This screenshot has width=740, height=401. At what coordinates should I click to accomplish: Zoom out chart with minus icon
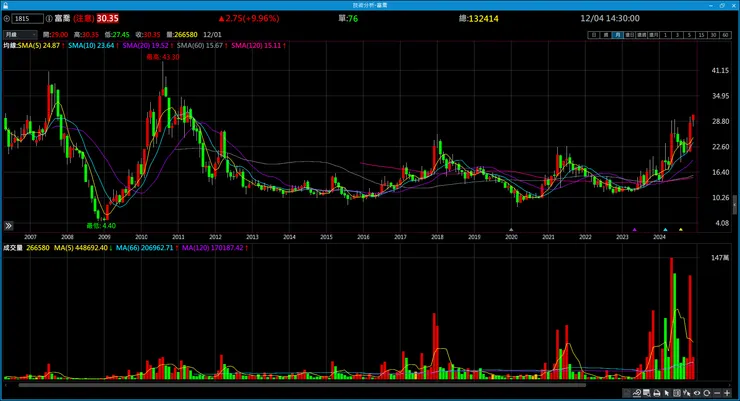[x=717, y=393]
